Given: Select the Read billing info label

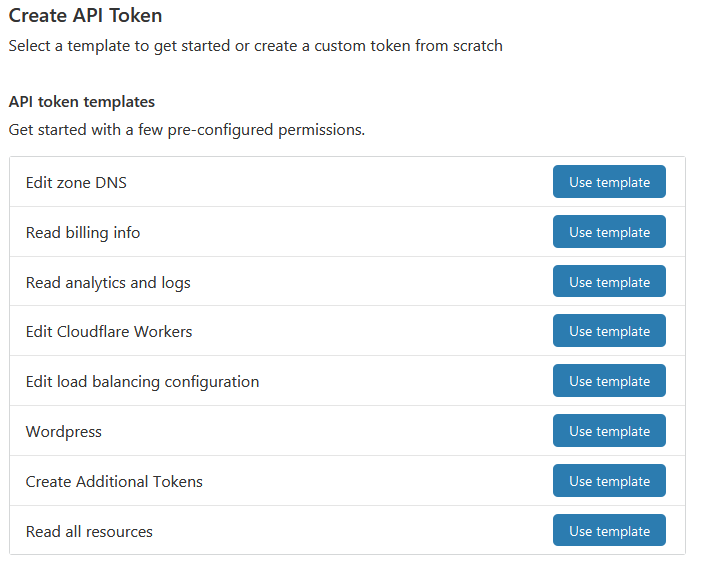Looking at the screenshot, I should coord(83,232).
